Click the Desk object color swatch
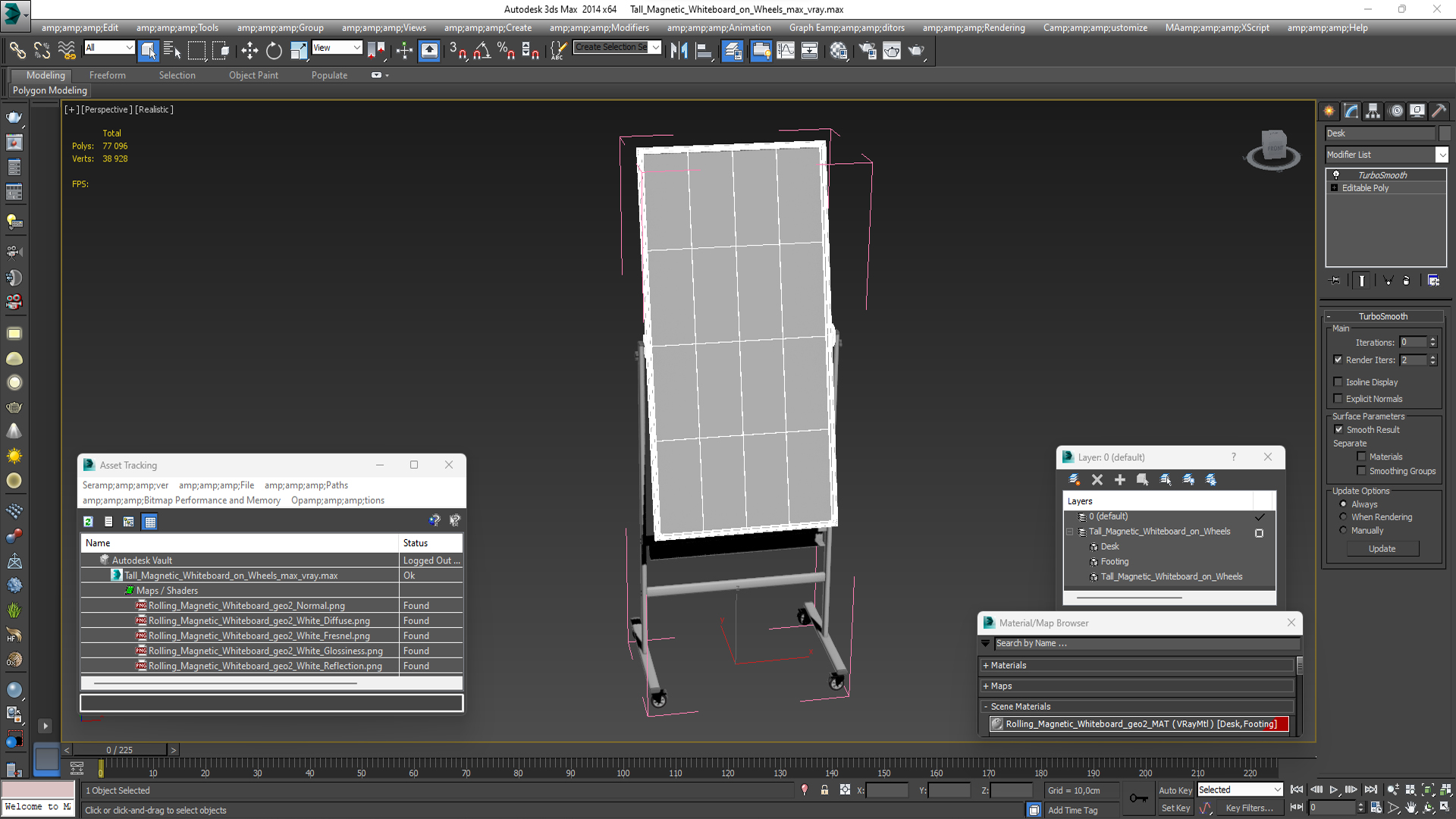 pos(1444,133)
